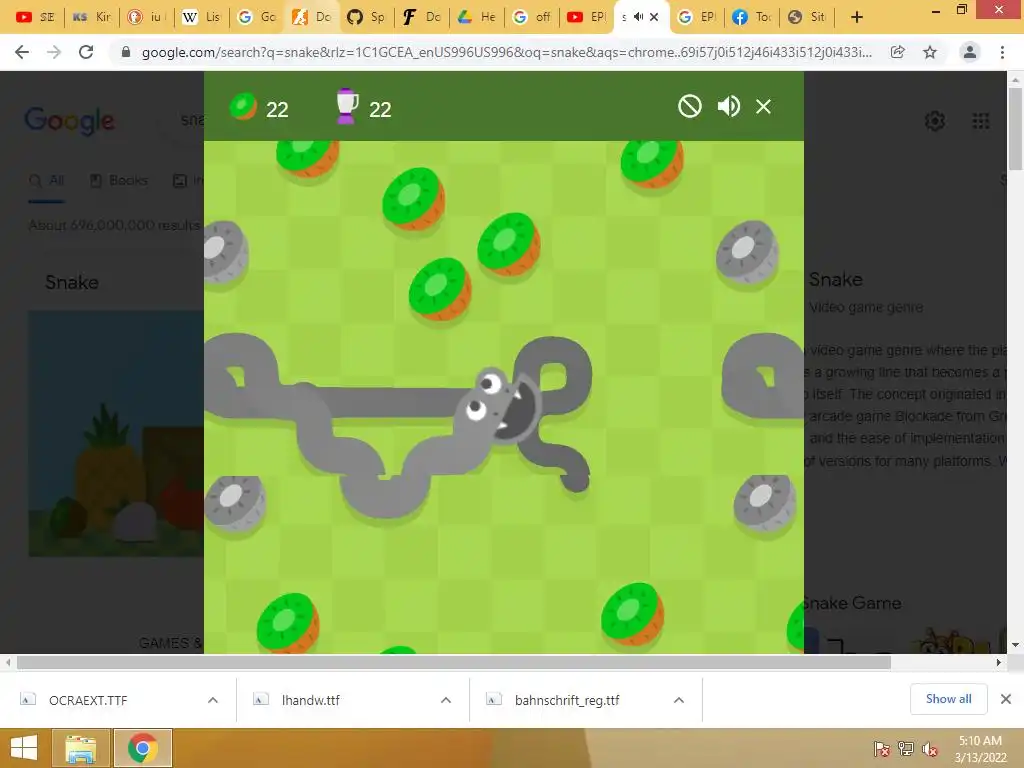Screen dimensions: 1024x768
Task: Switch to GitHub Sp tab
Action: tap(366, 17)
